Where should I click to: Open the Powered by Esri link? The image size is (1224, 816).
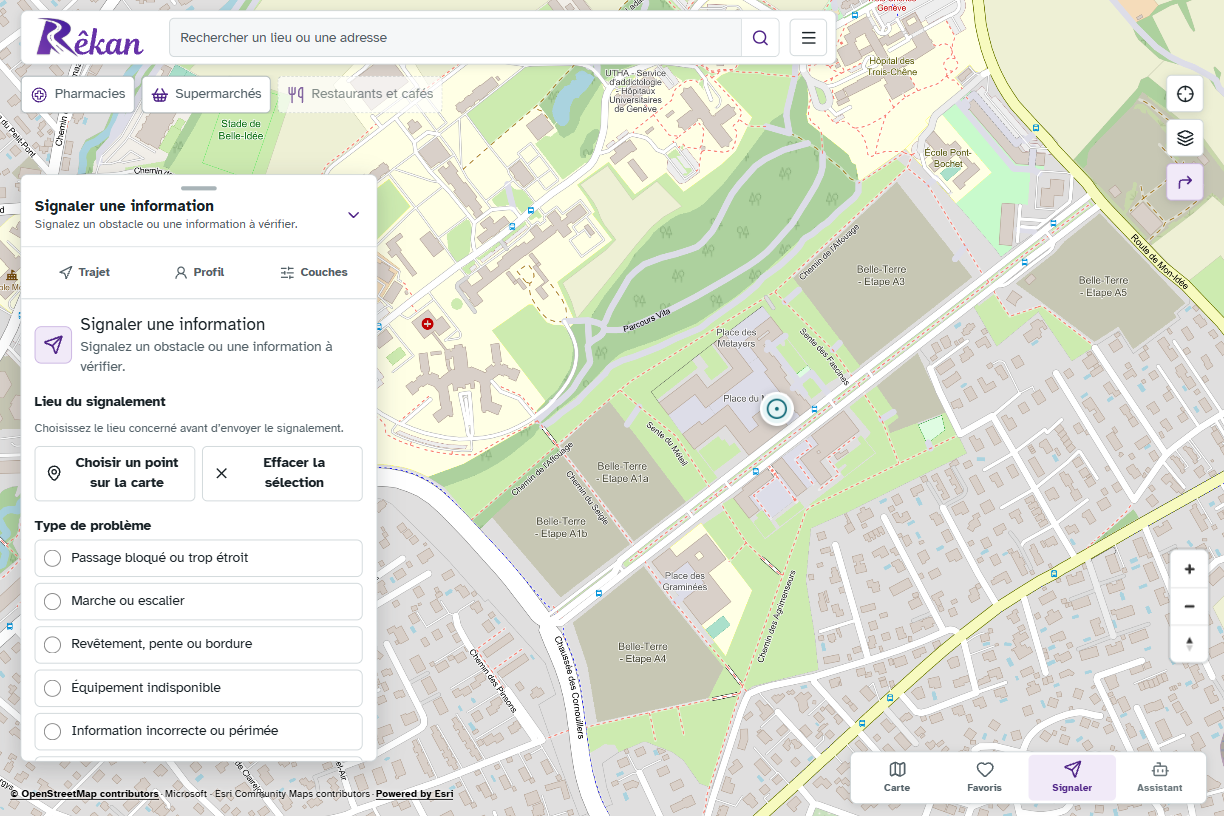click(414, 794)
